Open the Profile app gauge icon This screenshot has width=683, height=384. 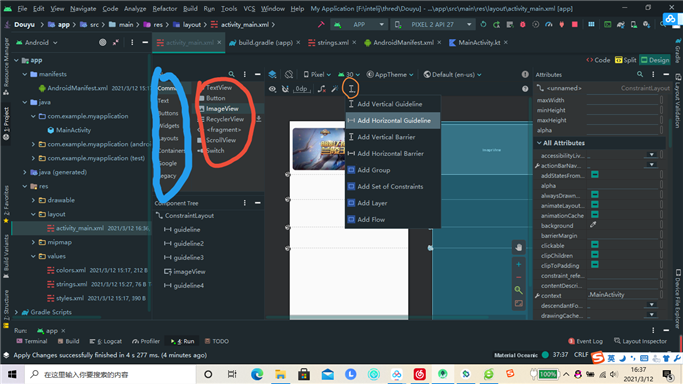(549, 24)
